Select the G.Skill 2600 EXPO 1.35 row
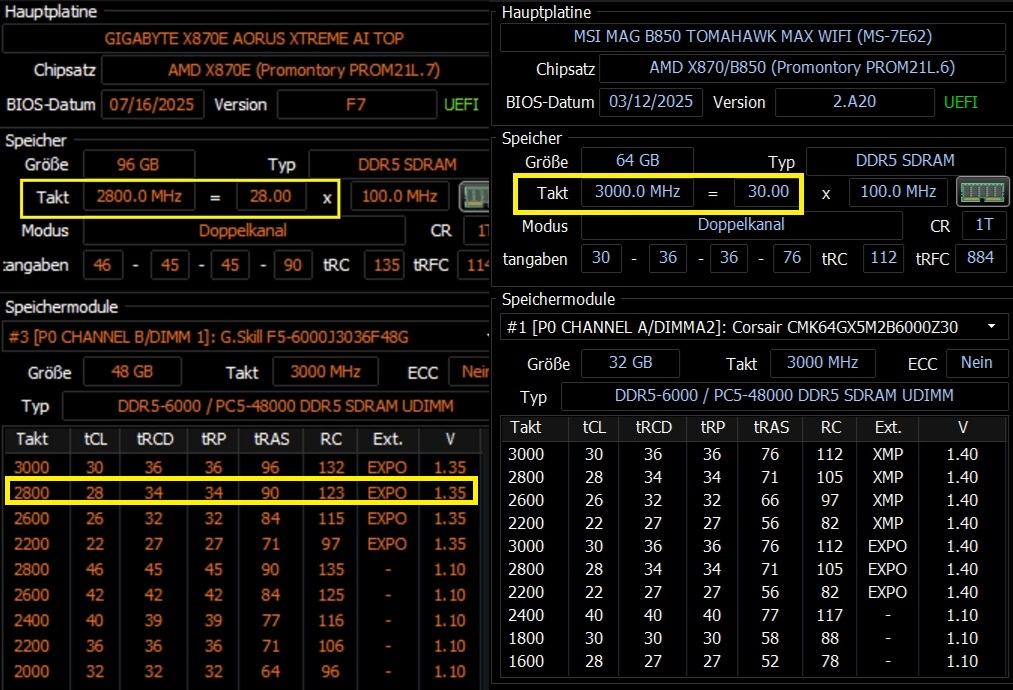This screenshot has width=1013, height=690. click(x=242, y=518)
